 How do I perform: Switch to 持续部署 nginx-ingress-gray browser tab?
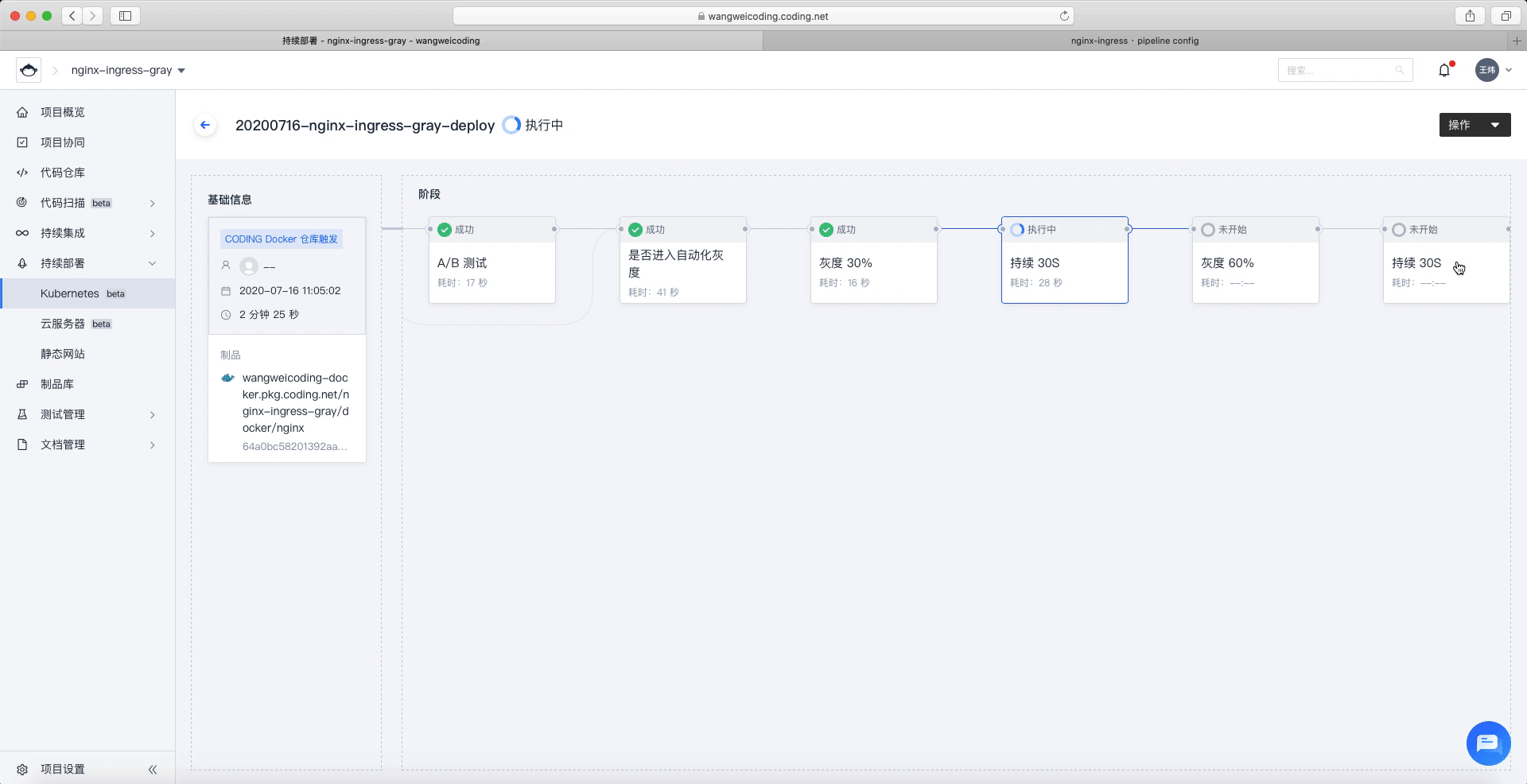coord(381,41)
